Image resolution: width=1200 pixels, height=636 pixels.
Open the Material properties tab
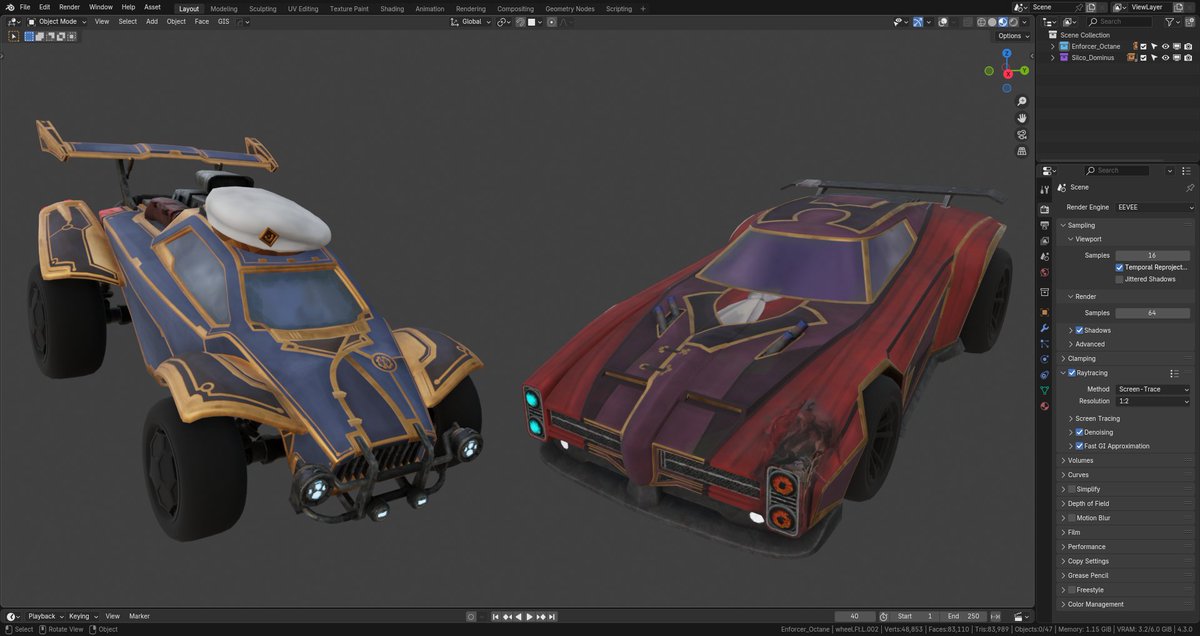[x=1045, y=406]
